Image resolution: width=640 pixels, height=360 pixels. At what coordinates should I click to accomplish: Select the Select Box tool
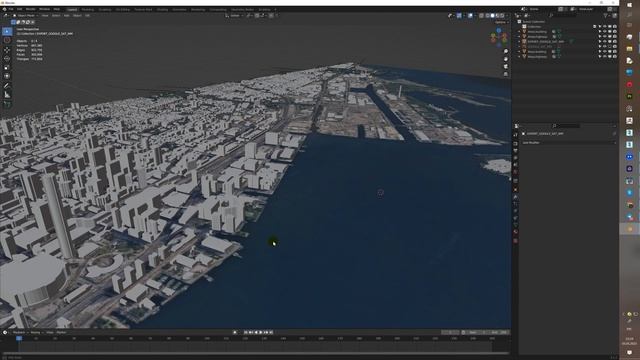tap(7, 31)
